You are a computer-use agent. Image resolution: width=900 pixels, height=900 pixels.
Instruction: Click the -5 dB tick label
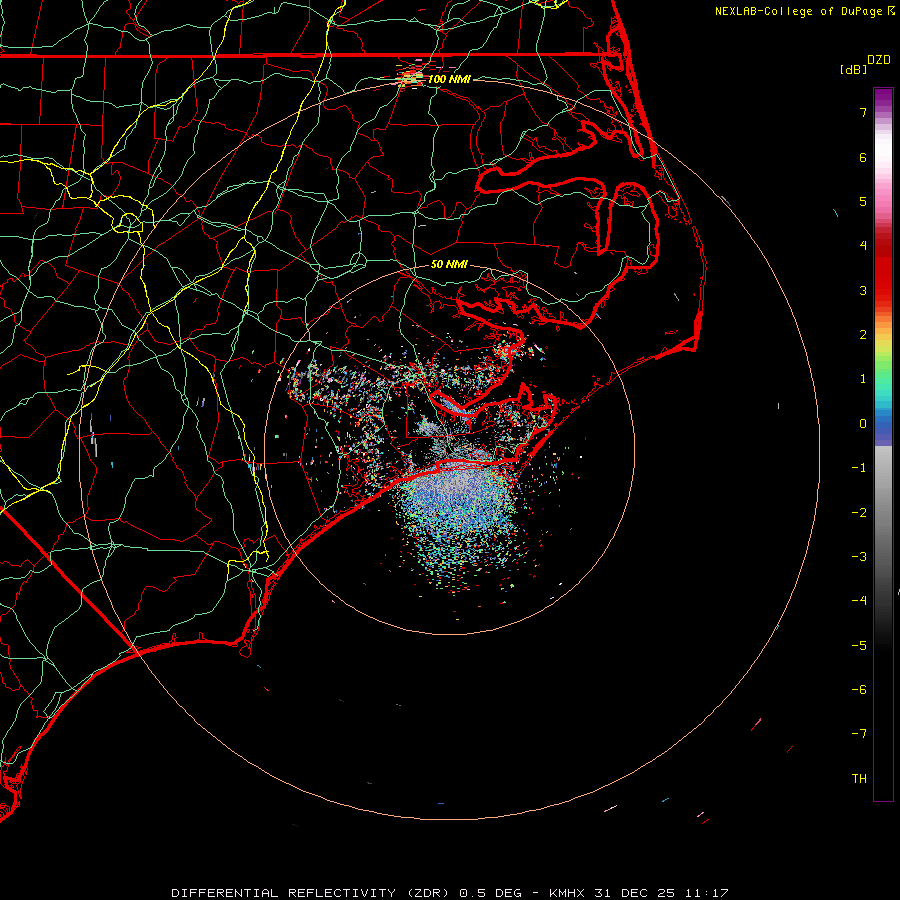click(x=859, y=646)
